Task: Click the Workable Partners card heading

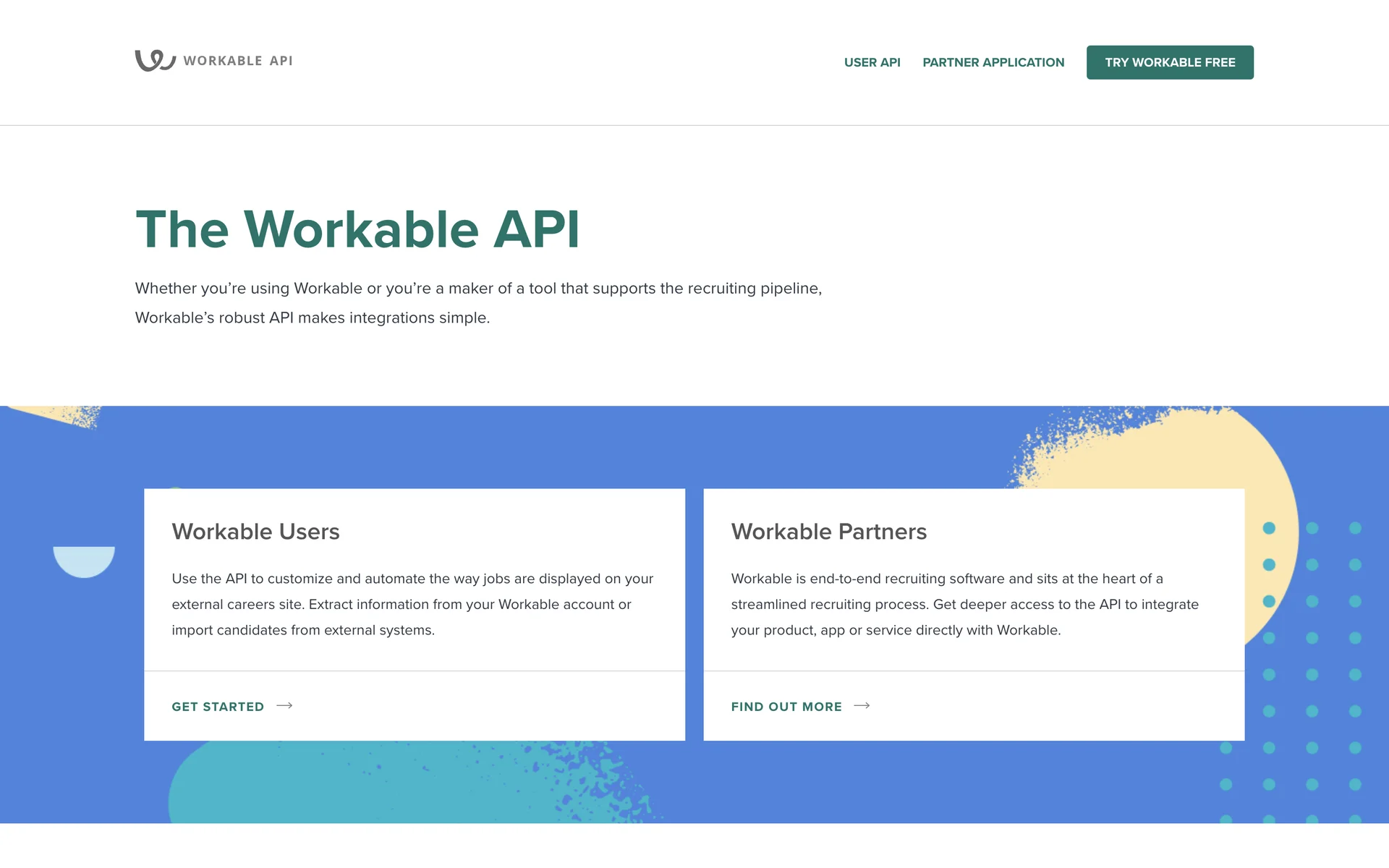Action: tap(828, 532)
